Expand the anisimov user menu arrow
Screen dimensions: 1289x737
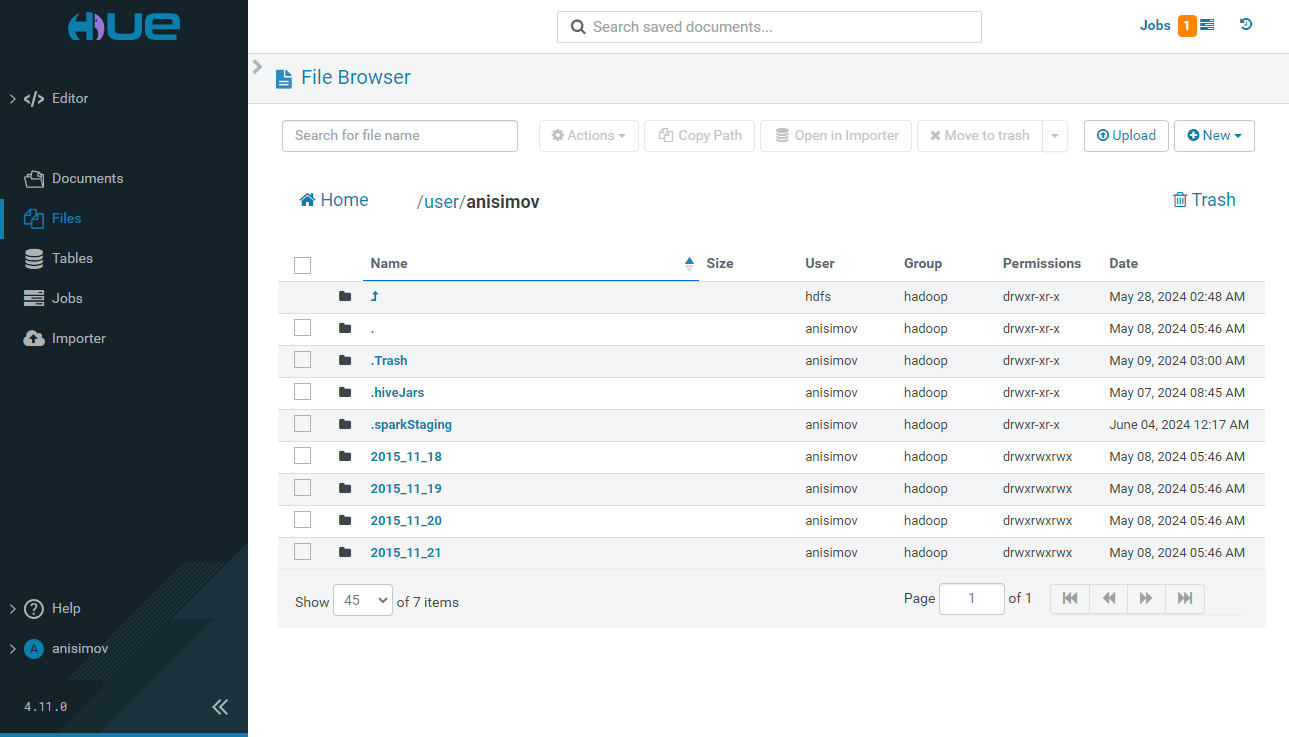[x=12, y=648]
